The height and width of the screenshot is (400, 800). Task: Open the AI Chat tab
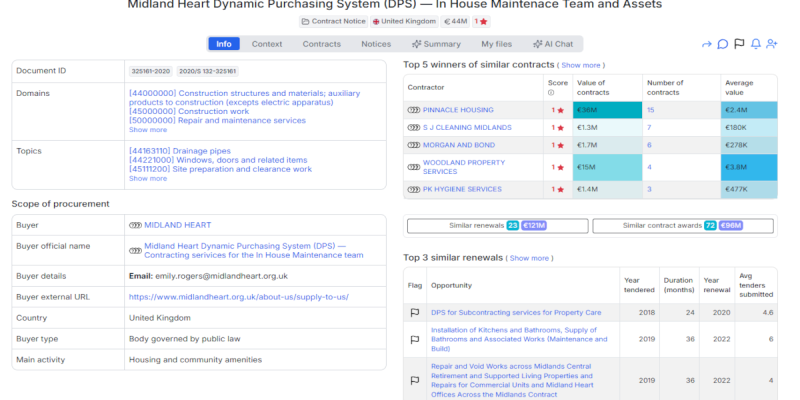[x=553, y=44]
